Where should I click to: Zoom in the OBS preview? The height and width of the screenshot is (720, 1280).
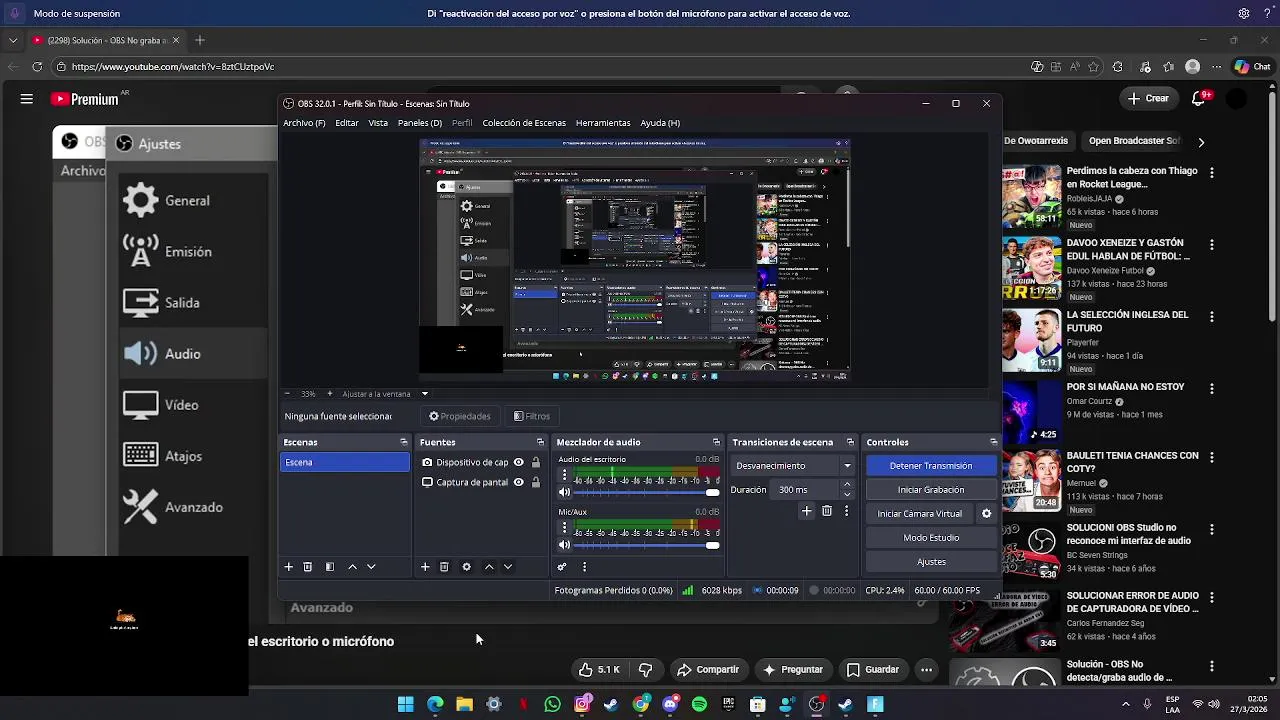pyautogui.click(x=329, y=394)
